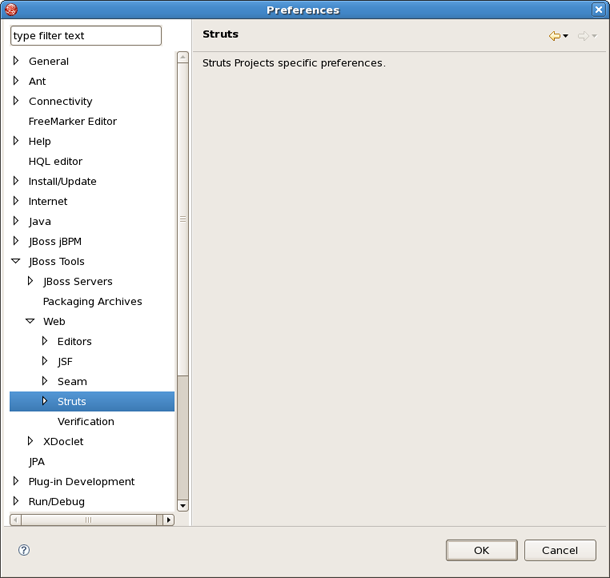Expand the Seam tree node
This screenshot has width=610, height=578.
45,381
